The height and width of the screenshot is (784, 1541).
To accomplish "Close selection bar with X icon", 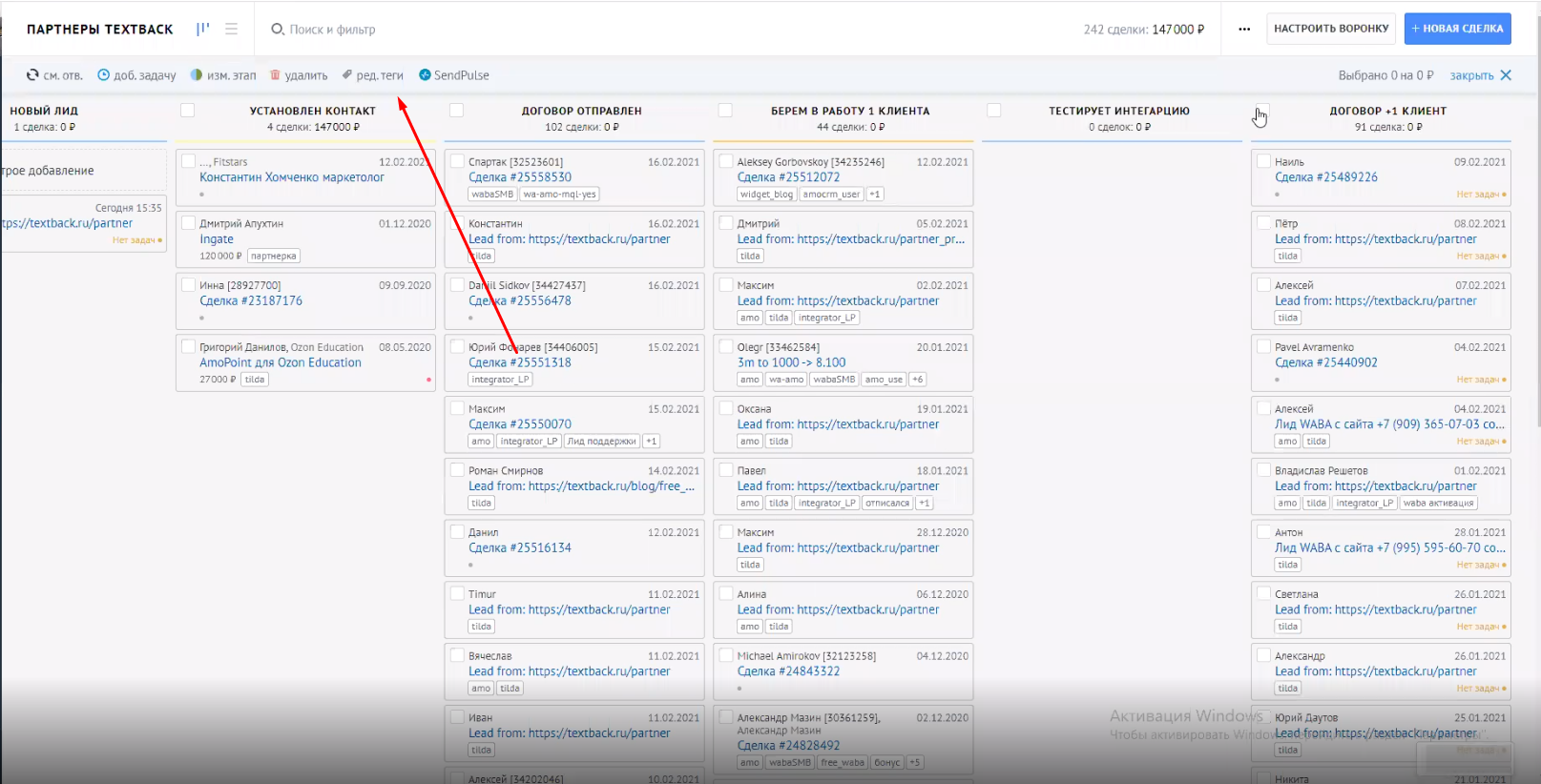I will [x=1506, y=75].
